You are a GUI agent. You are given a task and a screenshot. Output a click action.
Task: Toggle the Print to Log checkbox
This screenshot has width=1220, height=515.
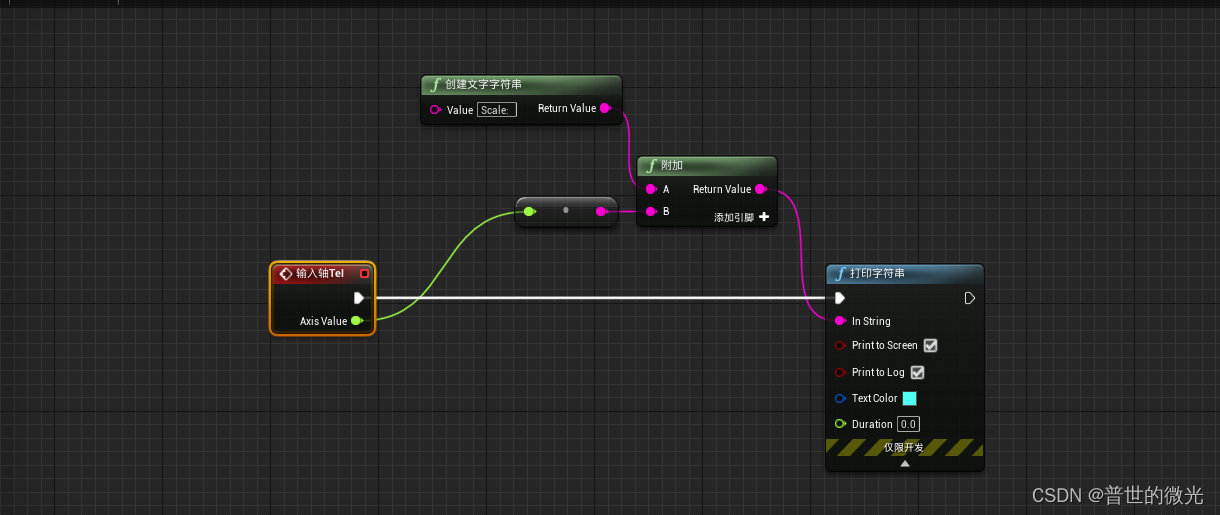tap(918, 372)
